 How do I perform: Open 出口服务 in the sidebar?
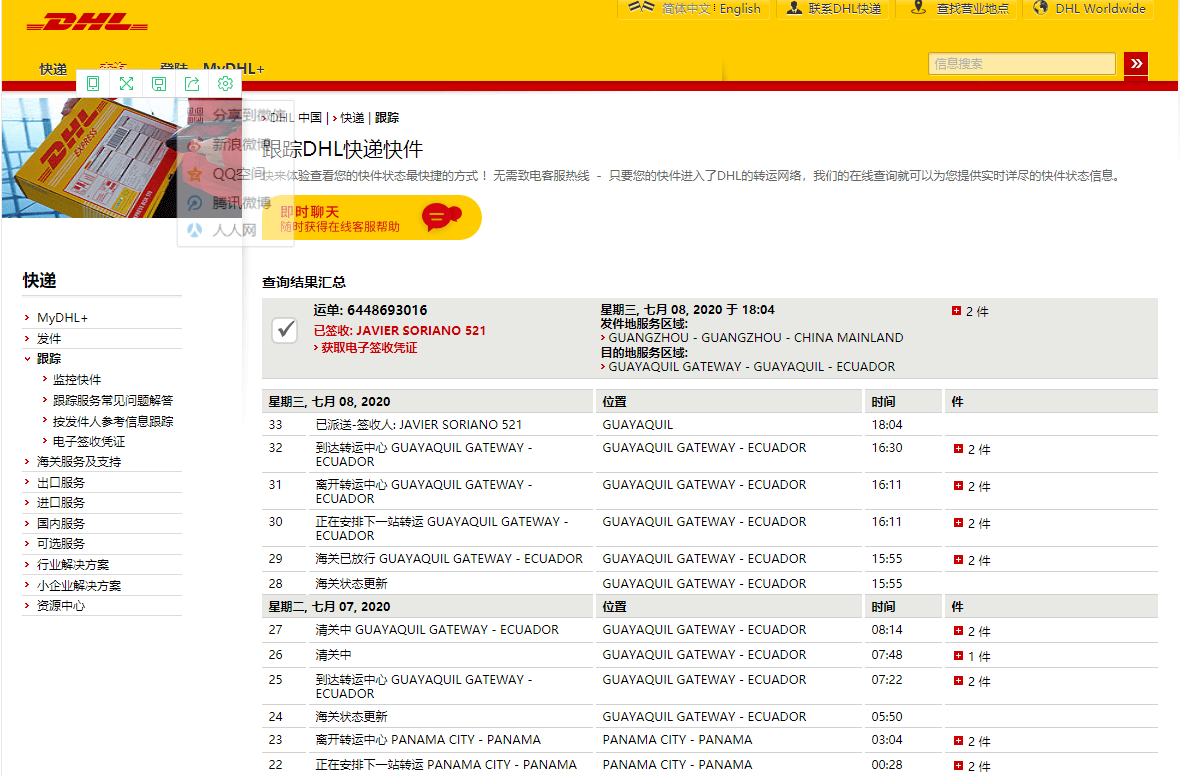coord(61,482)
